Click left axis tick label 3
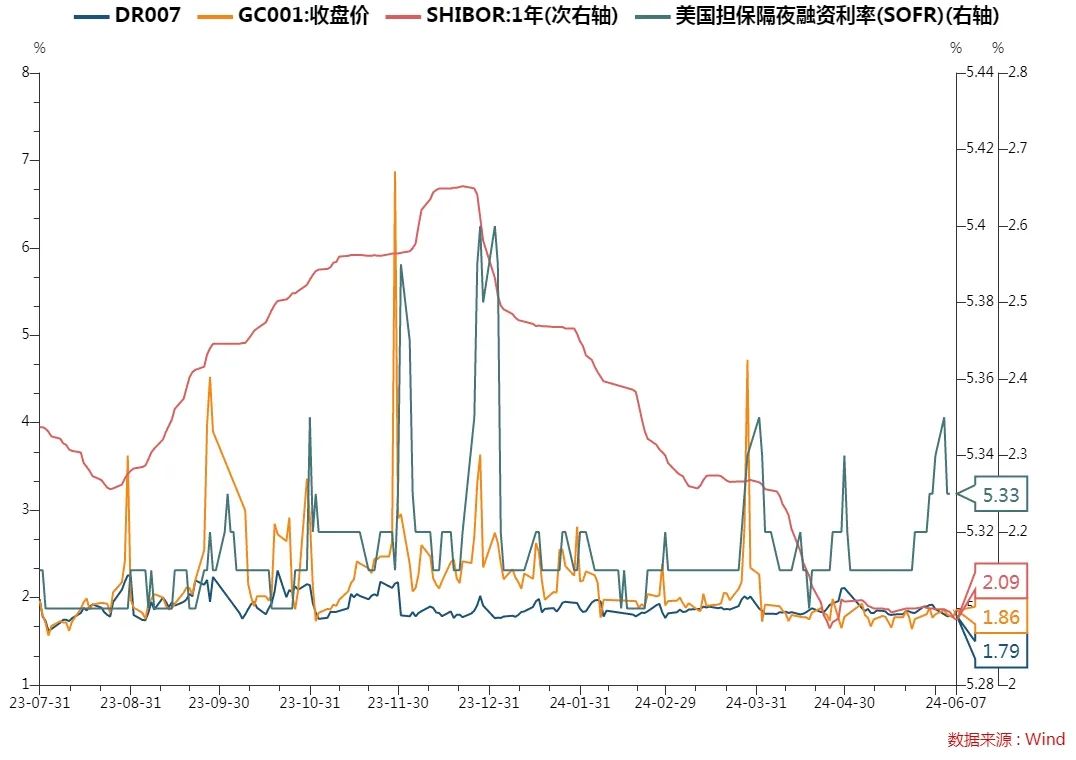Image resolution: width=1076 pixels, height=760 pixels. (x=26, y=510)
